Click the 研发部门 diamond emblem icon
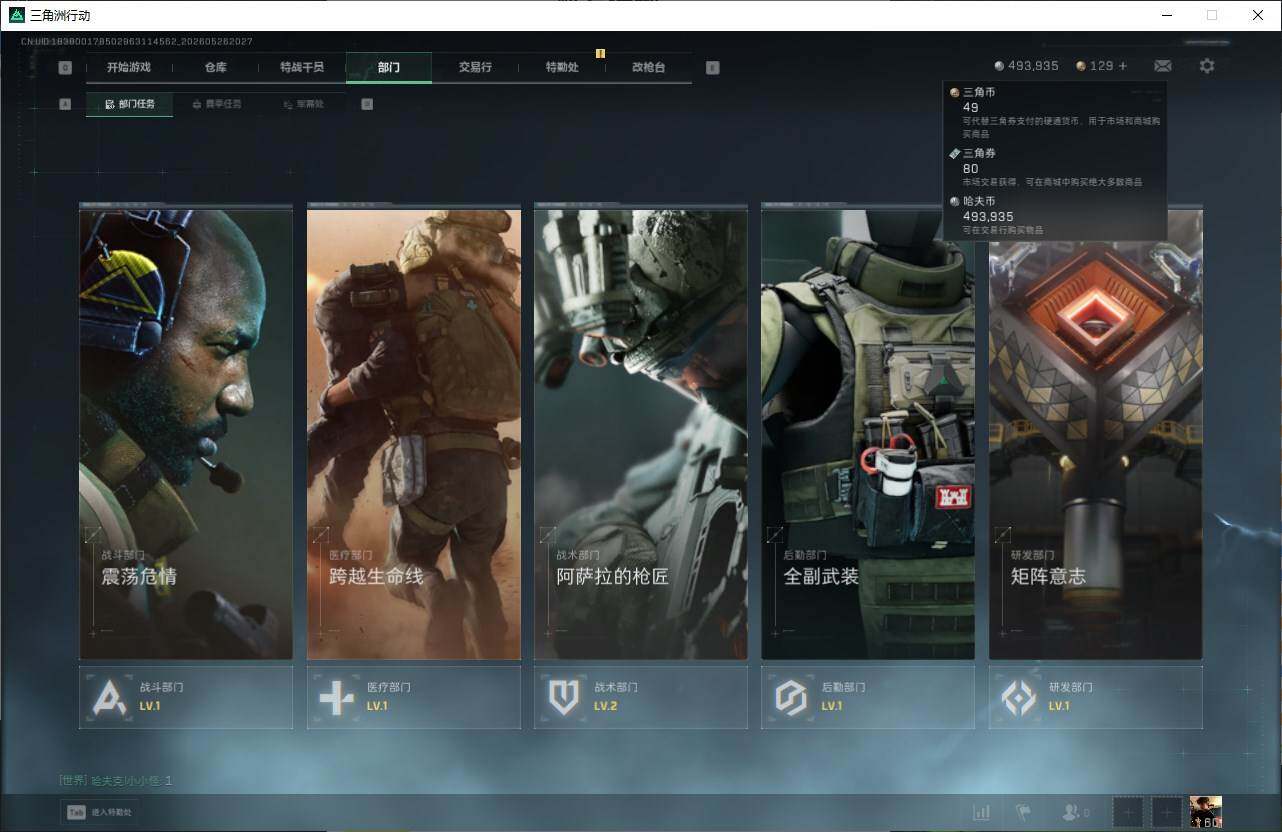The image size is (1282, 832). pyautogui.click(x=1019, y=697)
